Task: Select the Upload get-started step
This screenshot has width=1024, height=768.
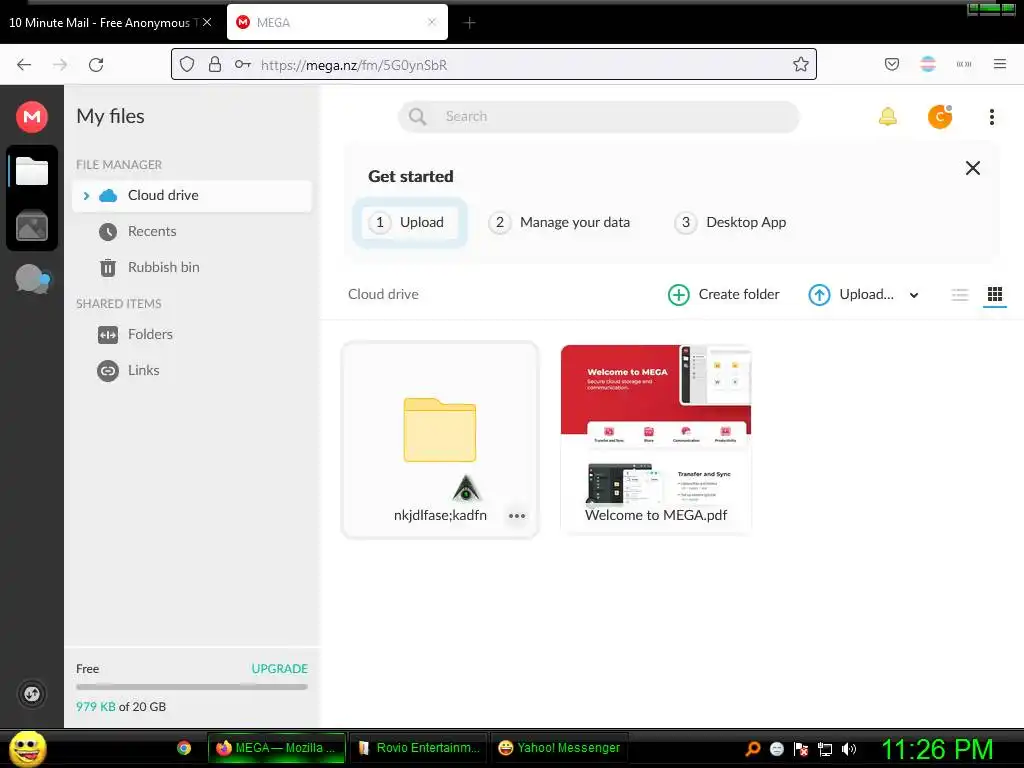Action: coord(409,223)
